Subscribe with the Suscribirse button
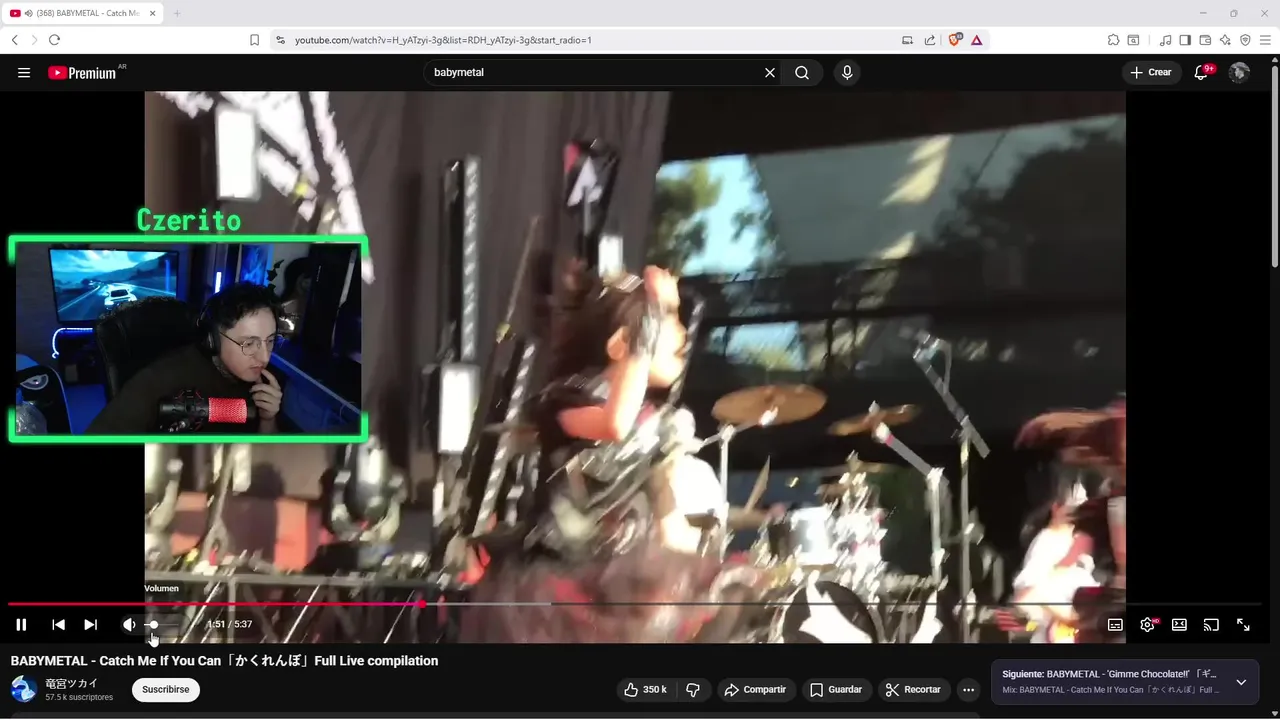This screenshot has width=1280, height=720. coord(166,690)
